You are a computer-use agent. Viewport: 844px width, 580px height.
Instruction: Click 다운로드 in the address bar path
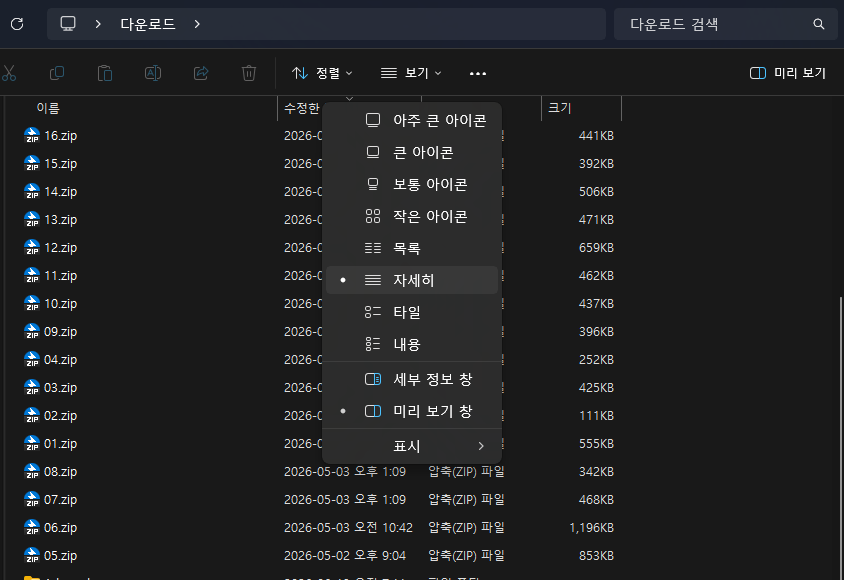[x=147, y=24]
